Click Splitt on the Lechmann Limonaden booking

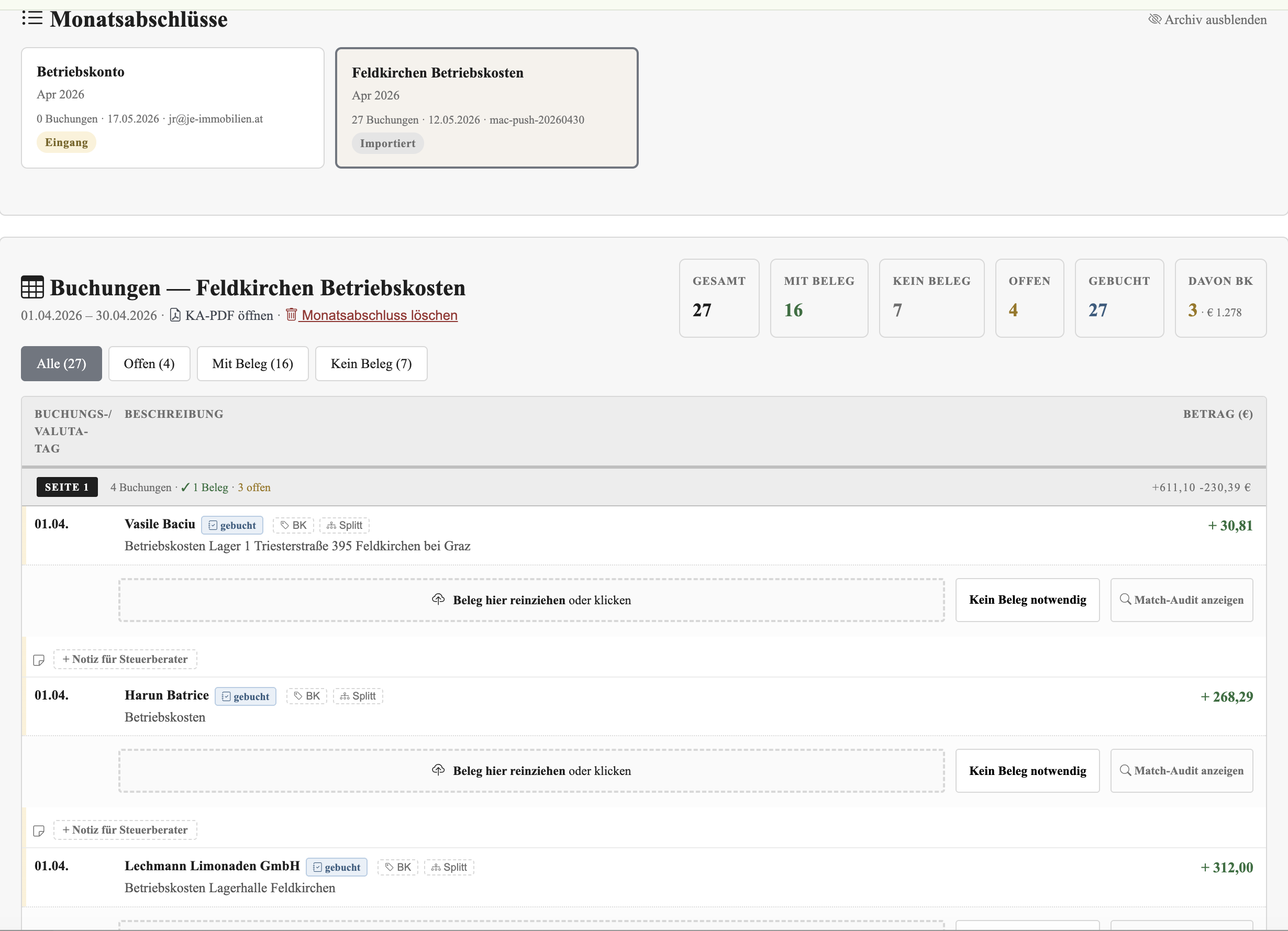point(449,868)
